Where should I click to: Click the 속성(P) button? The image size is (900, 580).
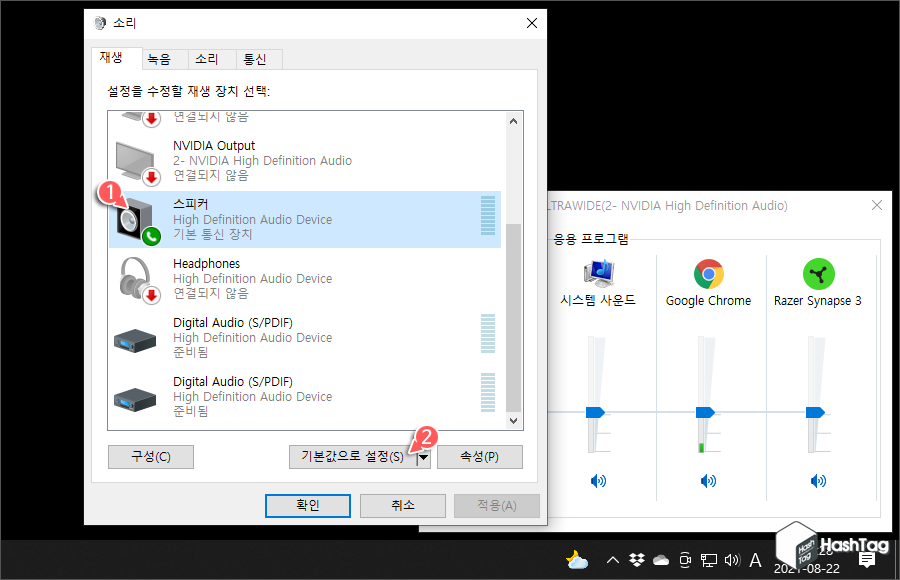point(479,456)
